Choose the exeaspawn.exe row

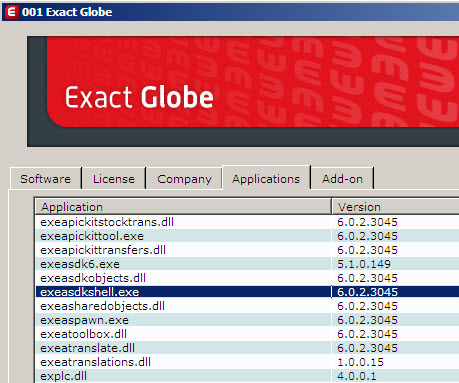click(247, 320)
